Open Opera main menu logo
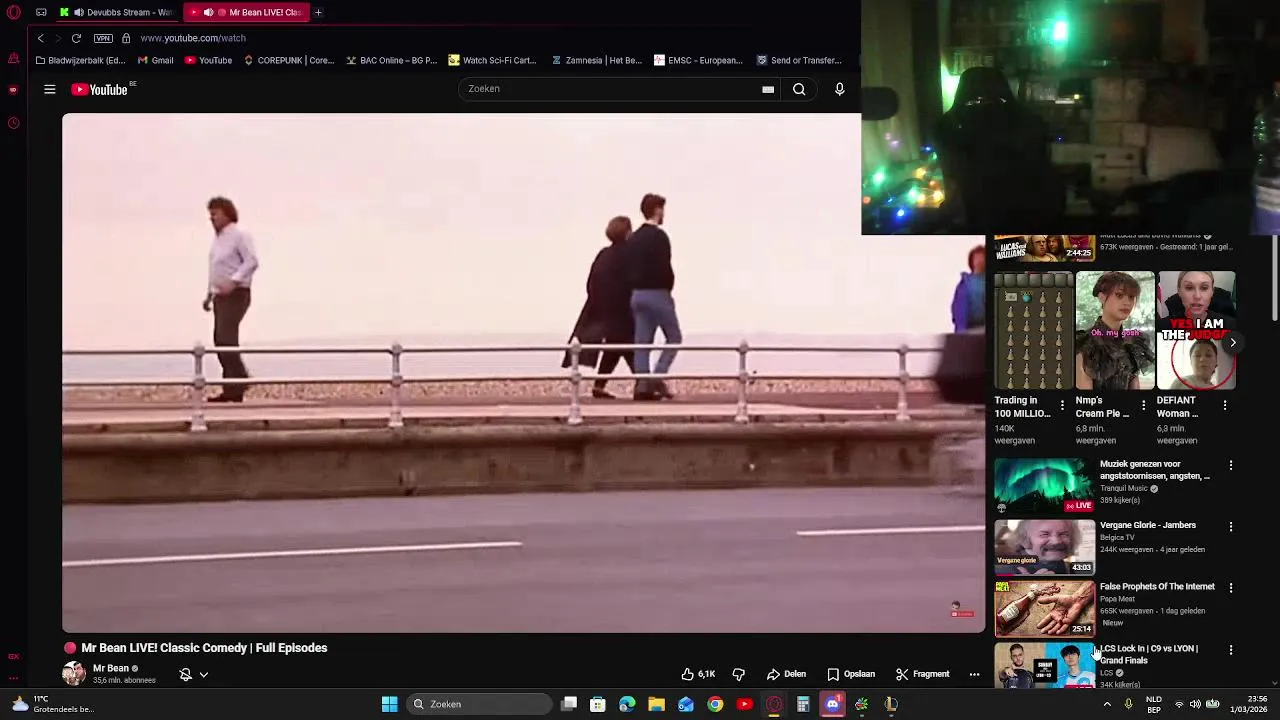The image size is (1280, 720). [14, 12]
